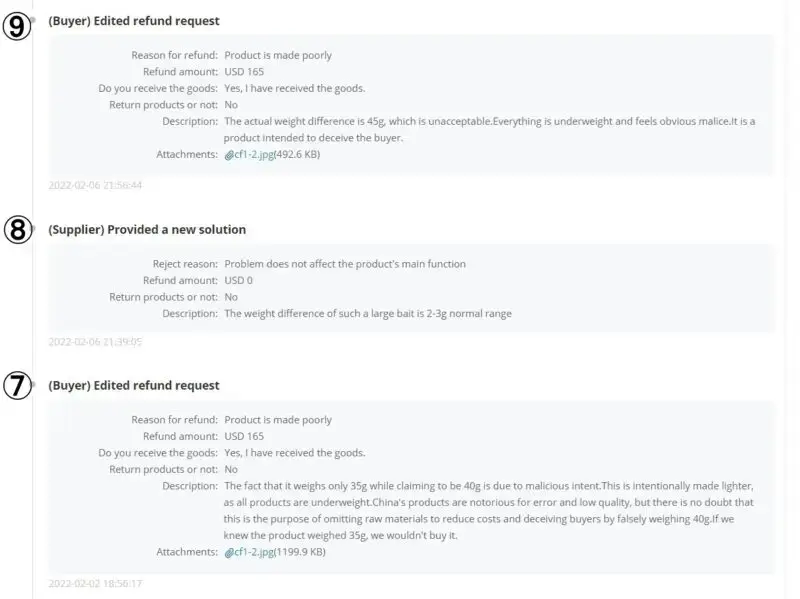Click the "(Supplier) Provided a new solution" heading
The height and width of the screenshot is (599, 800).
pyautogui.click(x=147, y=230)
